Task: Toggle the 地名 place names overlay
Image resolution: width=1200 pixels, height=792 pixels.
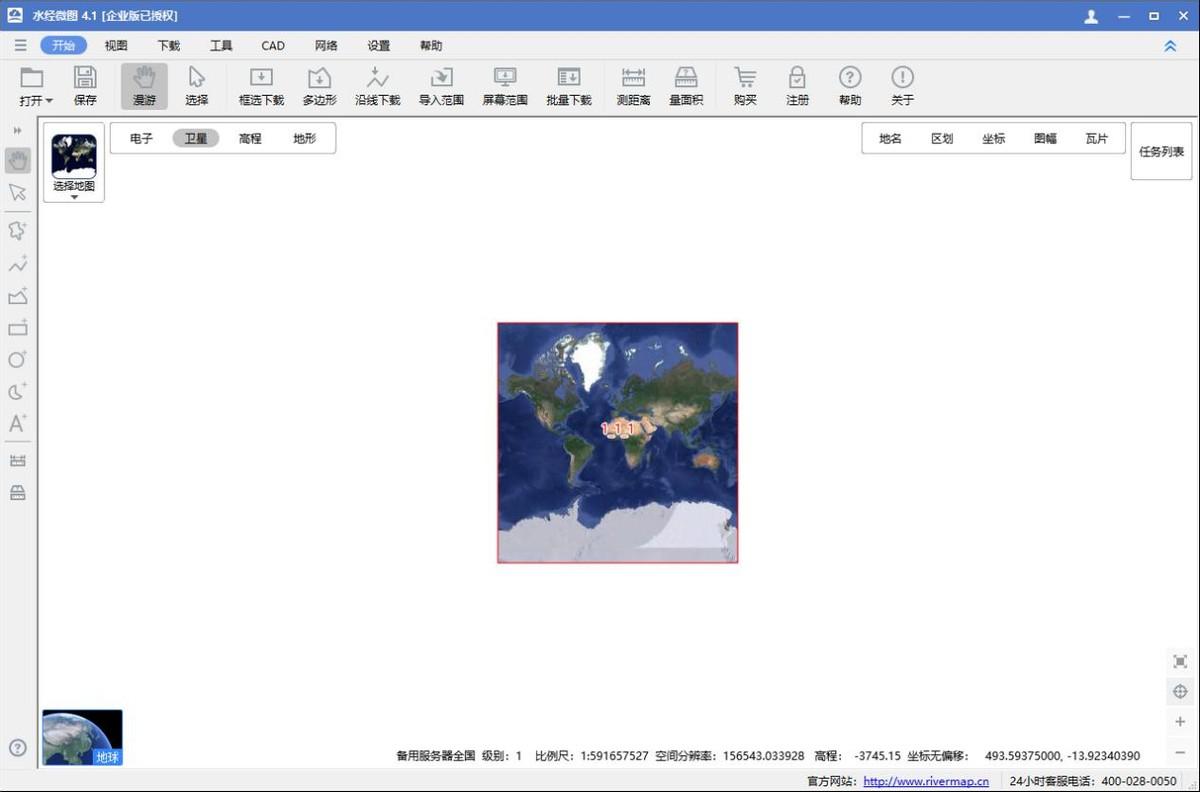Action: [890, 139]
